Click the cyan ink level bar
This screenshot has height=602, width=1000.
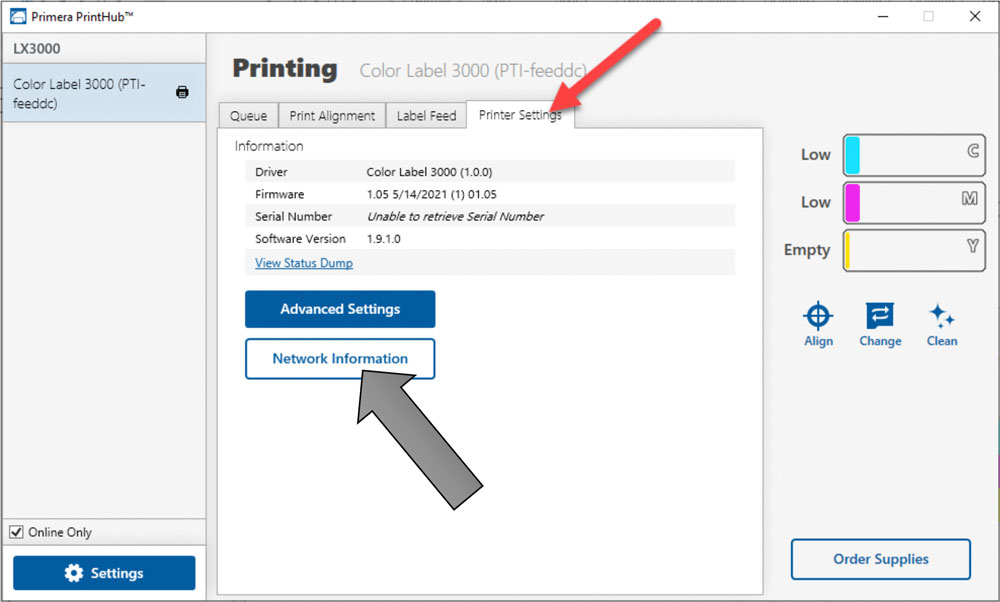click(914, 155)
